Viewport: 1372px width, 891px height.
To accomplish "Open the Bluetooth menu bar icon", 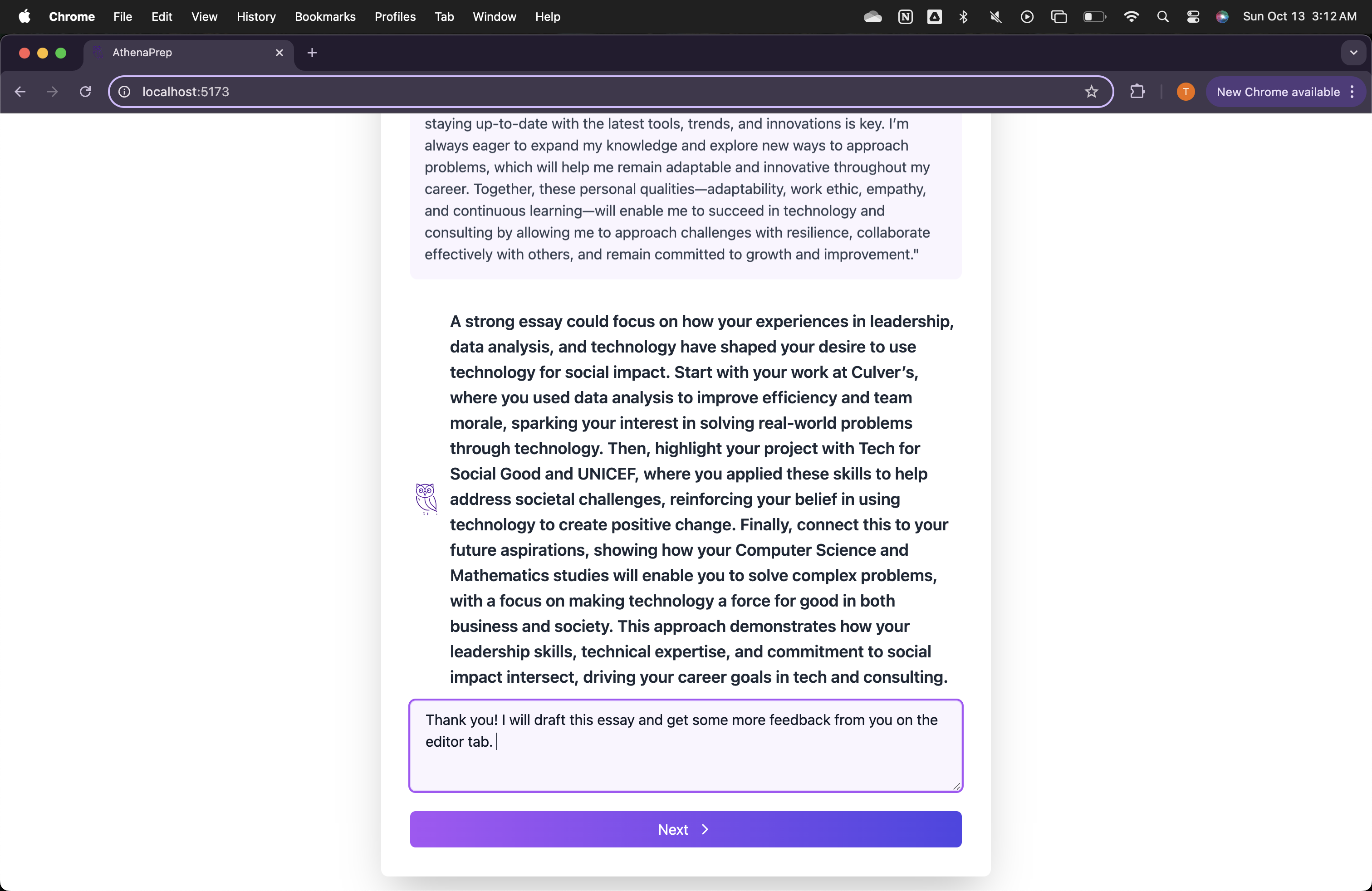I will click(963, 17).
